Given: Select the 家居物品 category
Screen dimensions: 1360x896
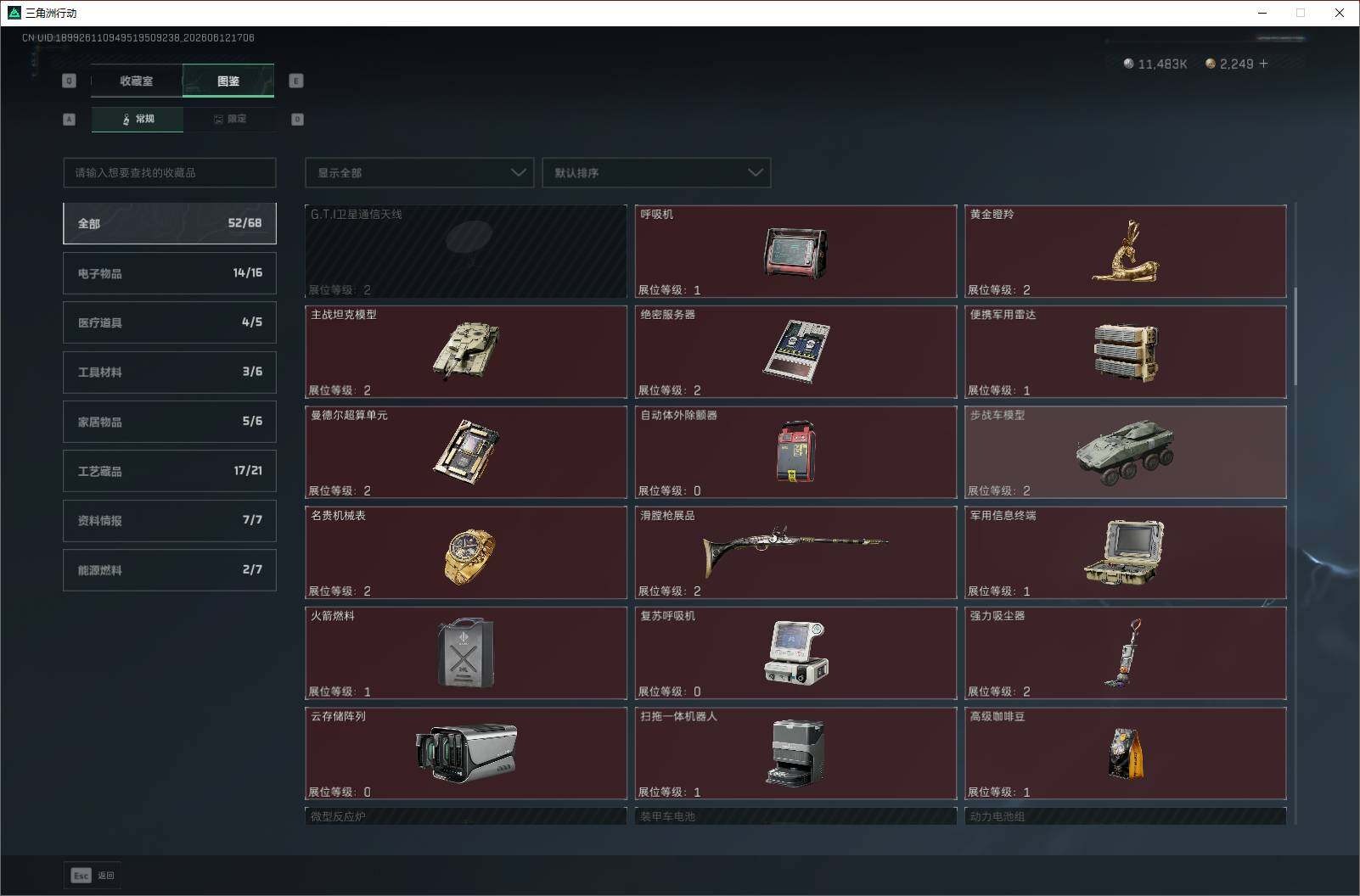Looking at the screenshot, I should [x=170, y=422].
